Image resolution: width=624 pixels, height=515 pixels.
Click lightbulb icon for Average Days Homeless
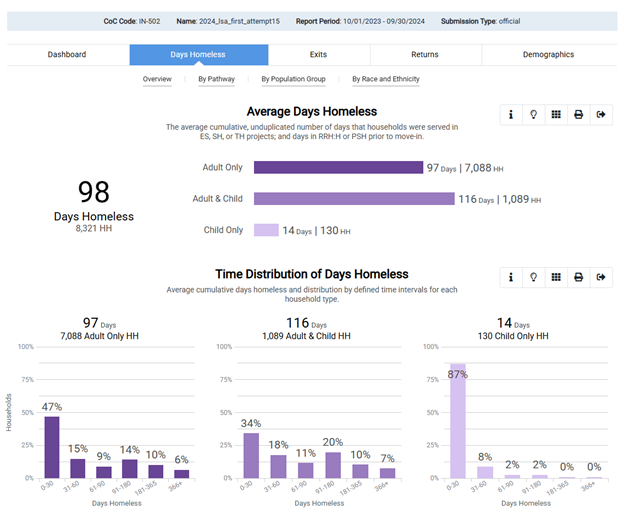click(x=534, y=114)
